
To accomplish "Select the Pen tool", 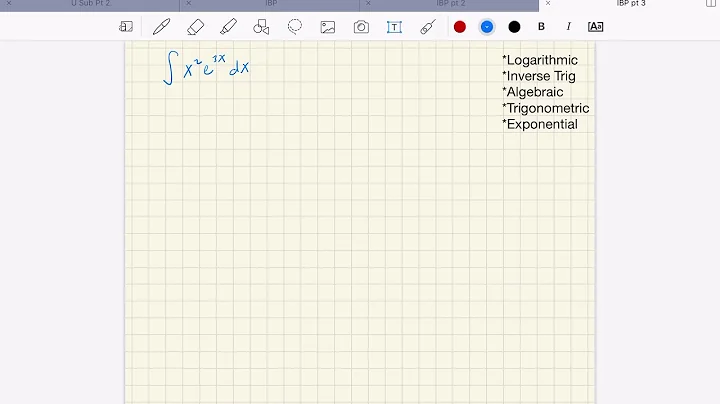I will tap(162, 27).
